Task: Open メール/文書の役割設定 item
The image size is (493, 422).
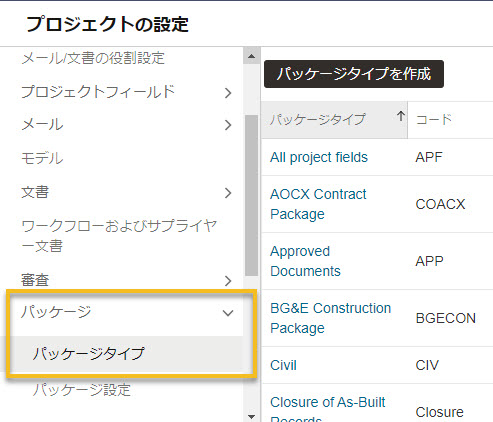Action: 93,58
